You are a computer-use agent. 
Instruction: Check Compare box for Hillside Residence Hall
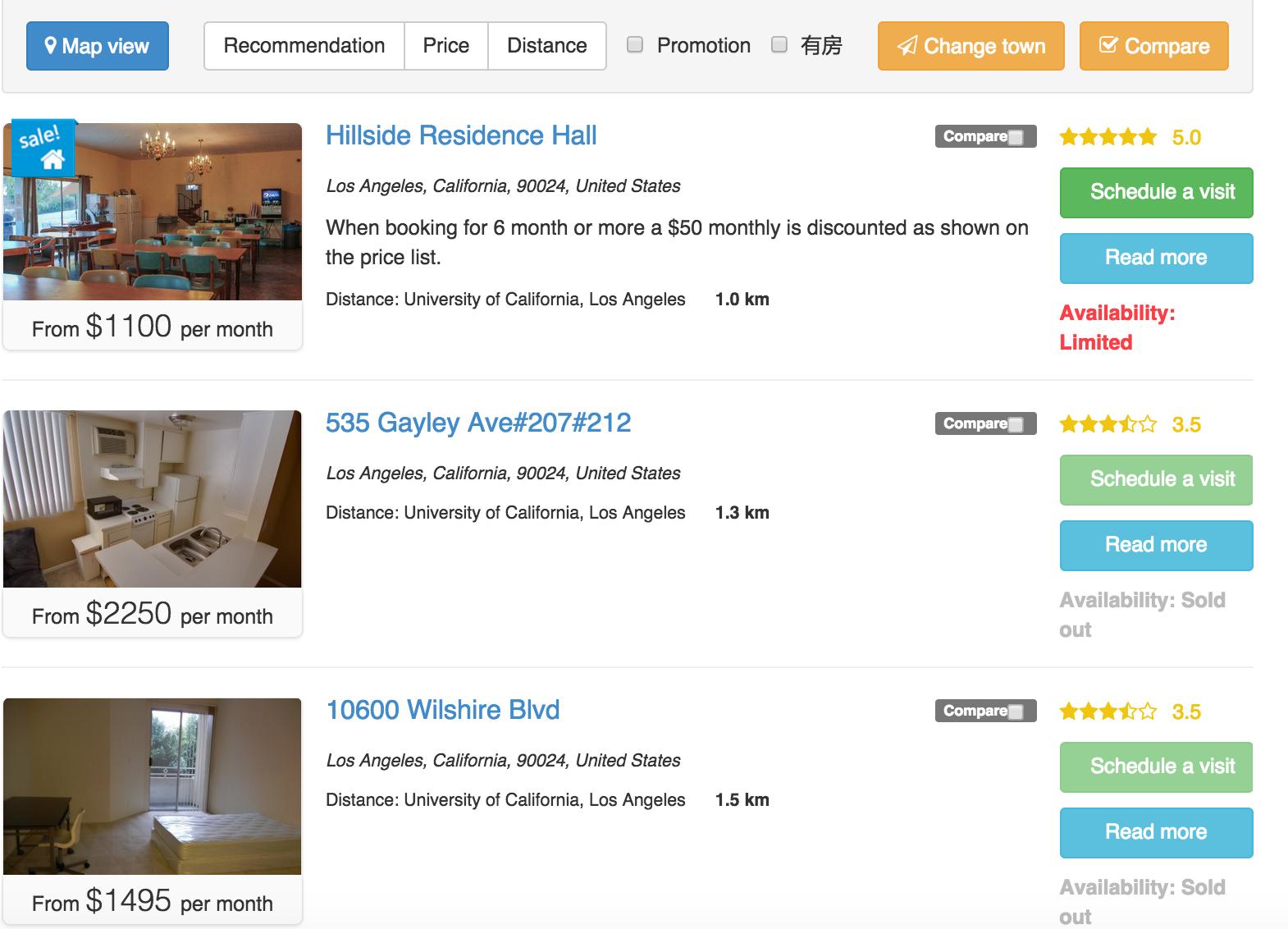pyautogui.click(x=1016, y=137)
